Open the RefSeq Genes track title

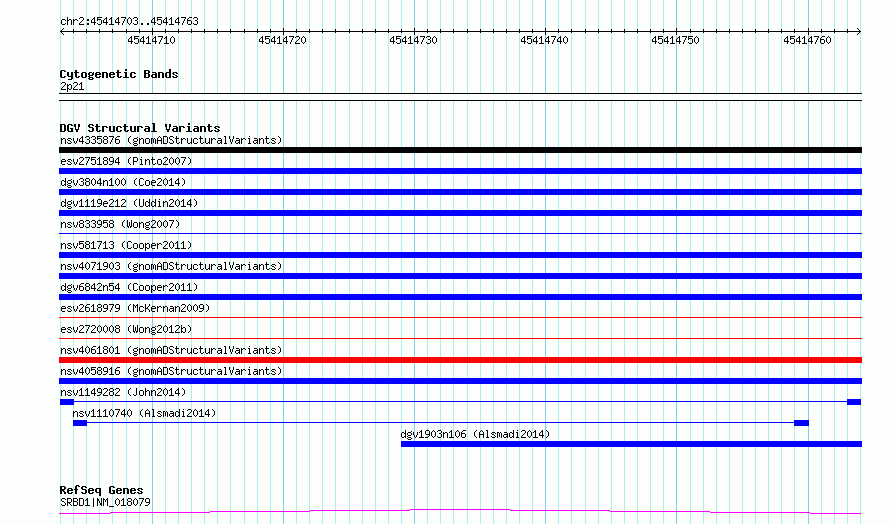point(102,490)
